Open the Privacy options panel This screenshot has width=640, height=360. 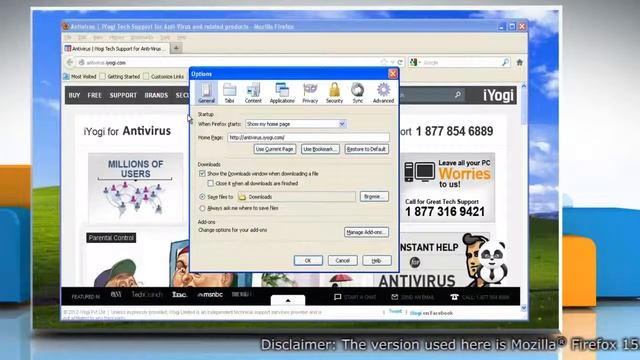310,92
